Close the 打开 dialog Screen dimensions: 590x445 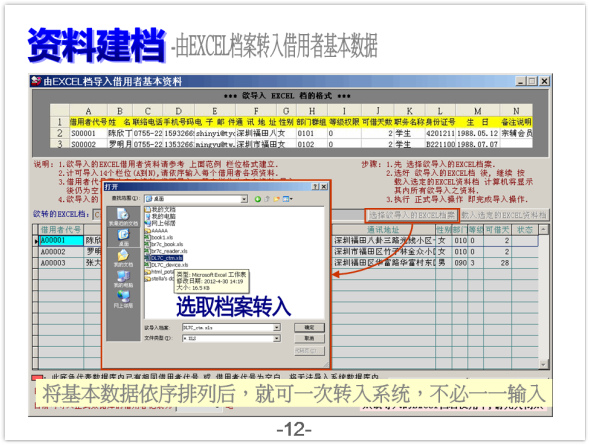coord(324,187)
